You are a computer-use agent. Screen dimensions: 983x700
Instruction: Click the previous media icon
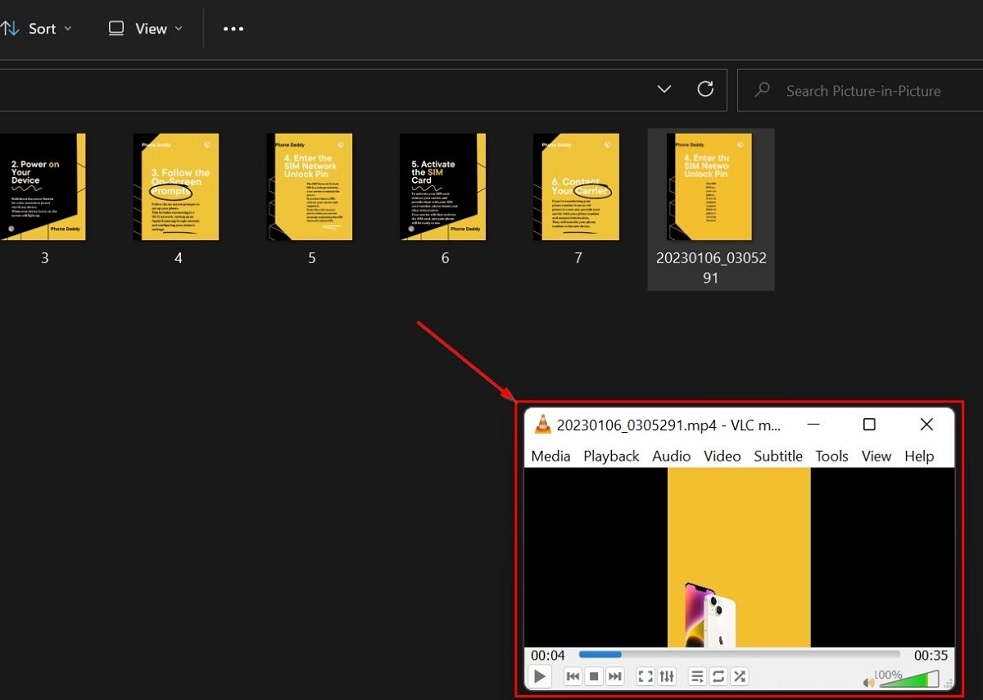point(572,676)
